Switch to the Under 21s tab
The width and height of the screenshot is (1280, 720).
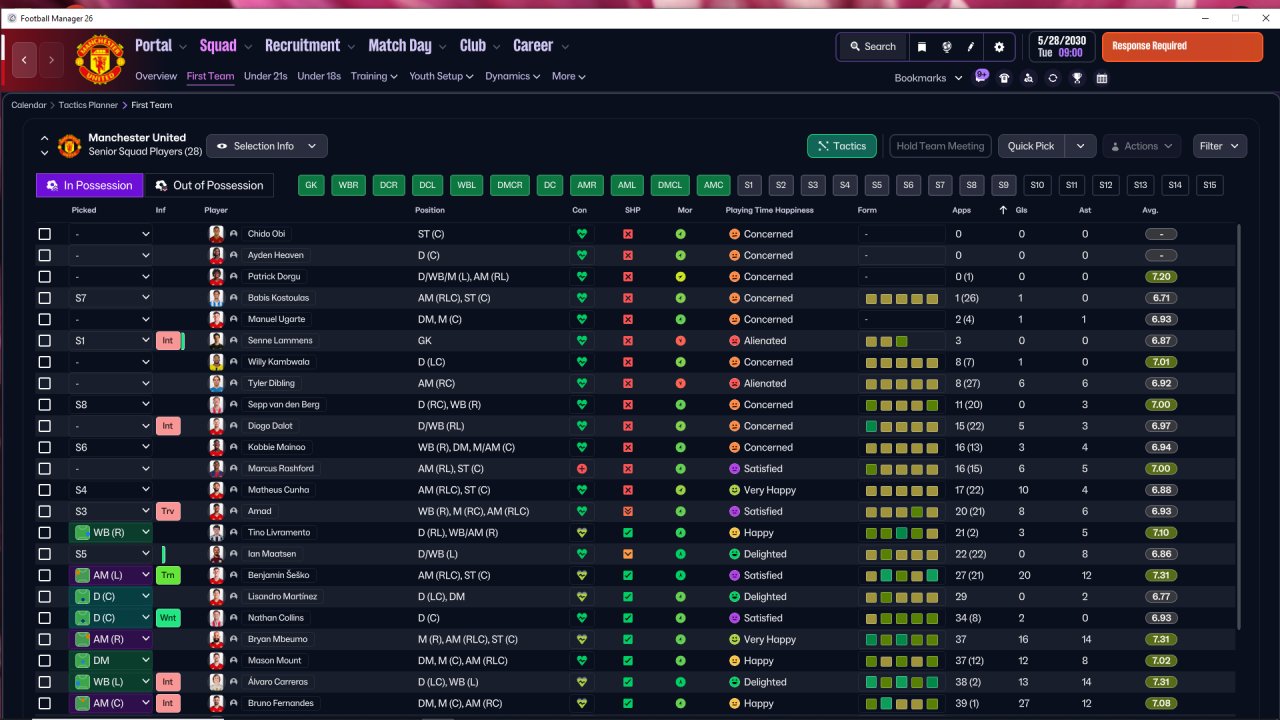[266, 76]
